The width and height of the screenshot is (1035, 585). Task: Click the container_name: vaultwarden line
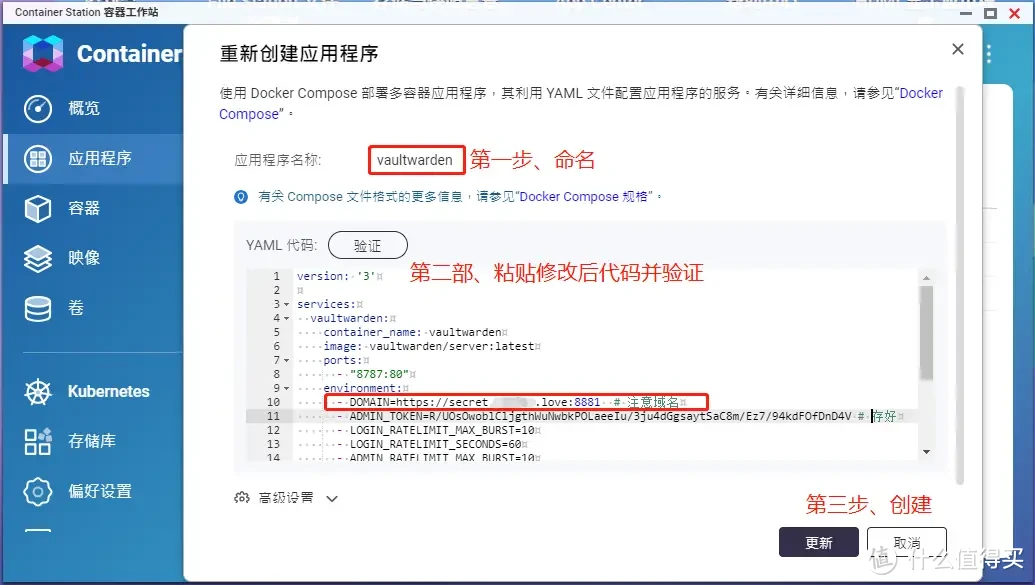[415, 332]
